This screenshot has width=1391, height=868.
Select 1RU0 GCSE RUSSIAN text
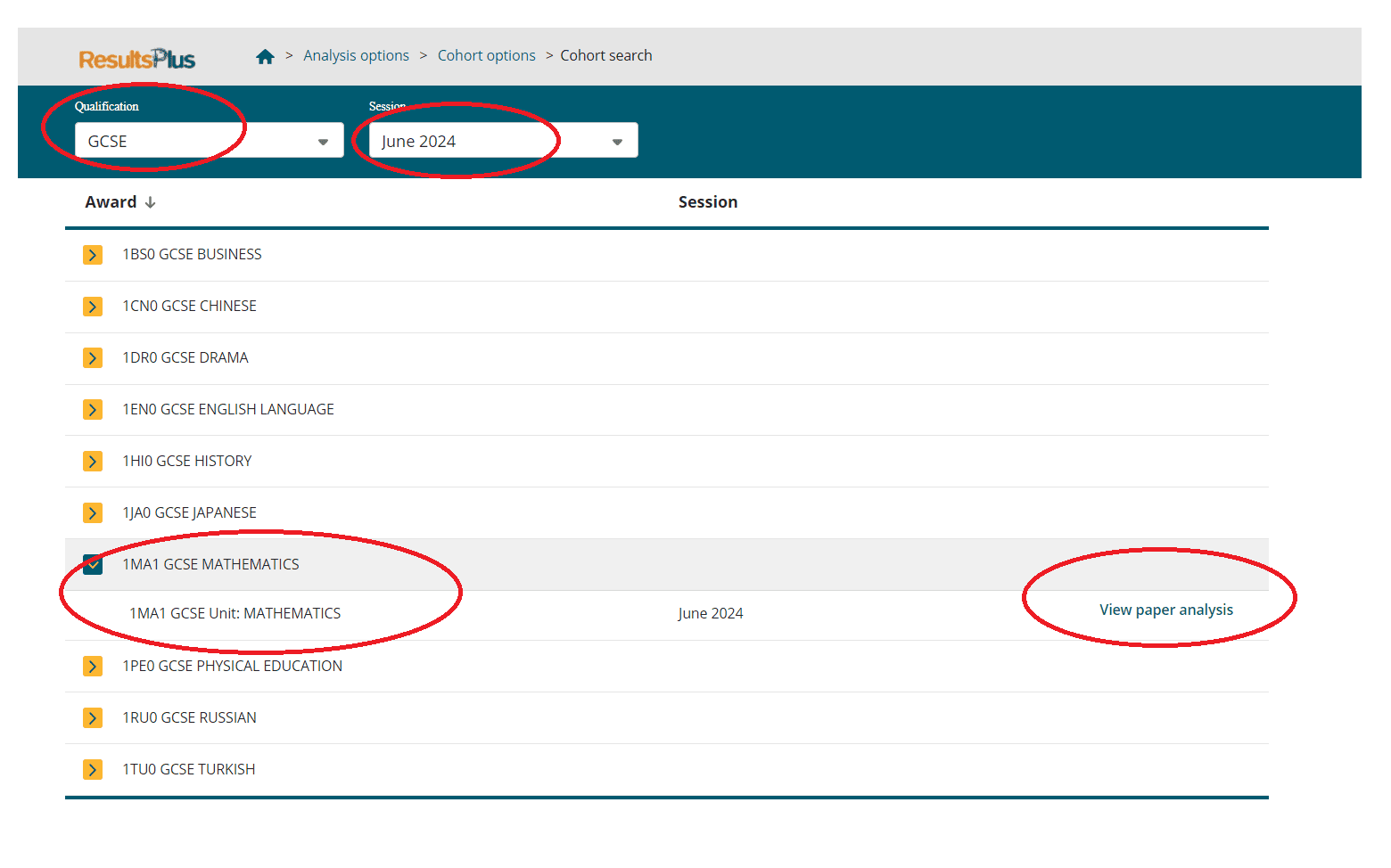pos(190,718)
